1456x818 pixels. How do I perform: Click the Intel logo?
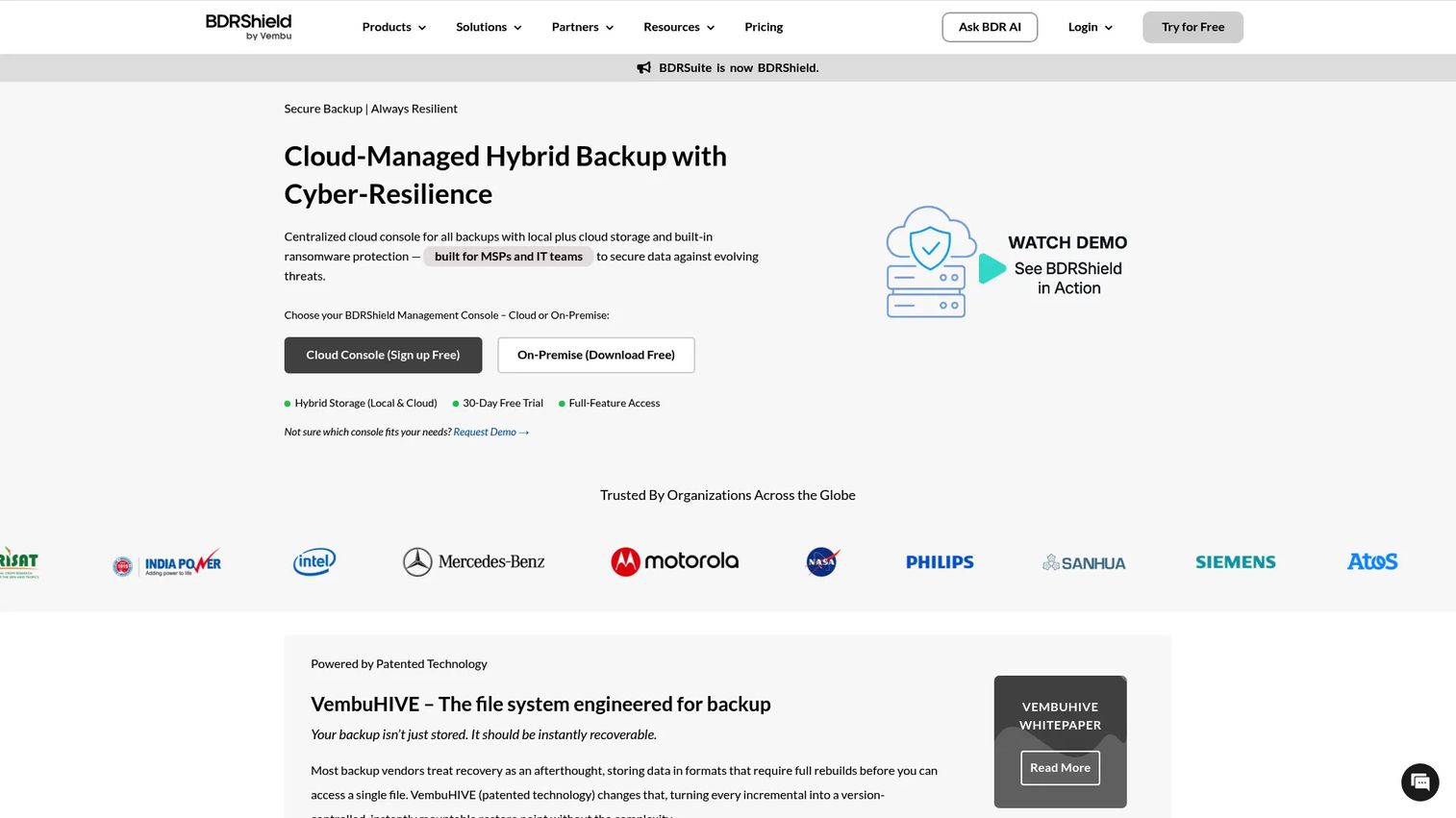coord(314,561)
